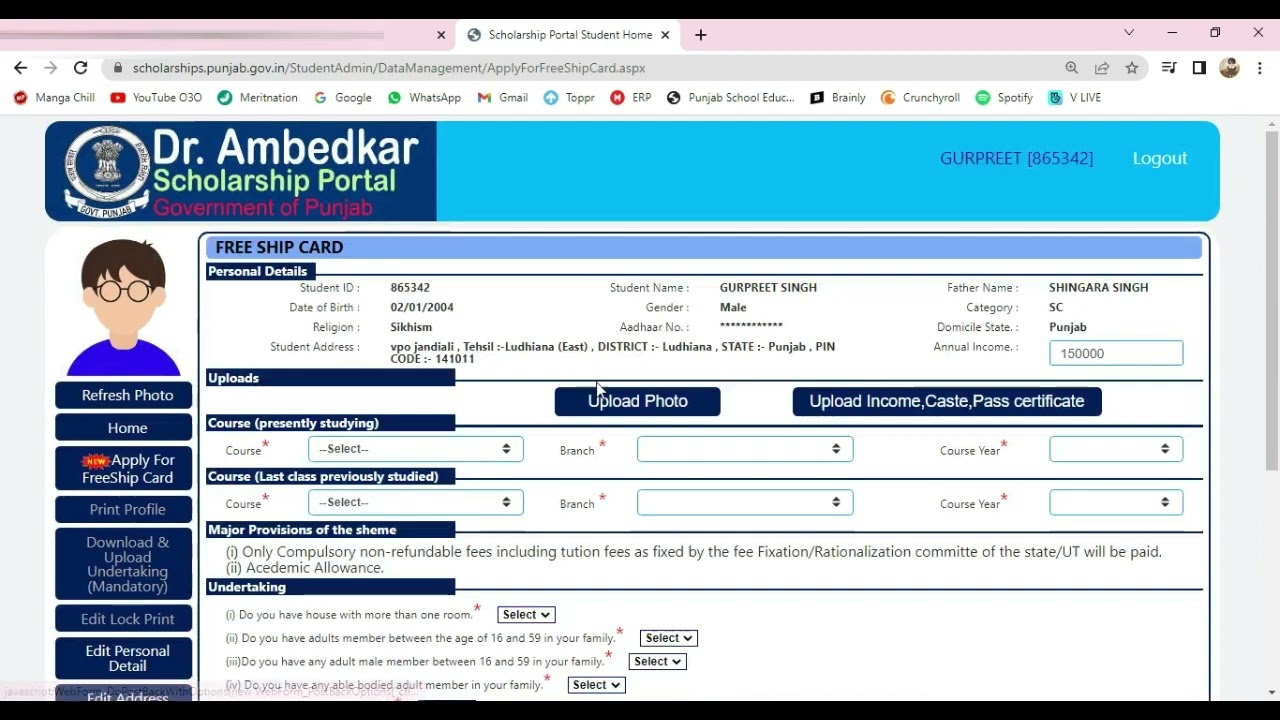Screen dimensions: 1280x720
Task: Click Refresh Photo button
Action: point(123,395)
